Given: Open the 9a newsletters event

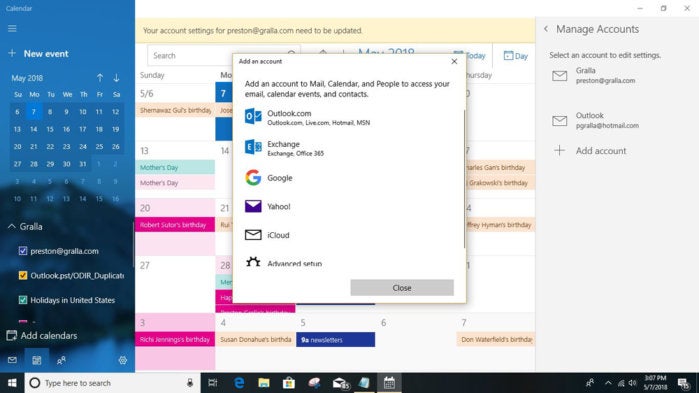Looking at the screenshot, I should click(336, 340).
